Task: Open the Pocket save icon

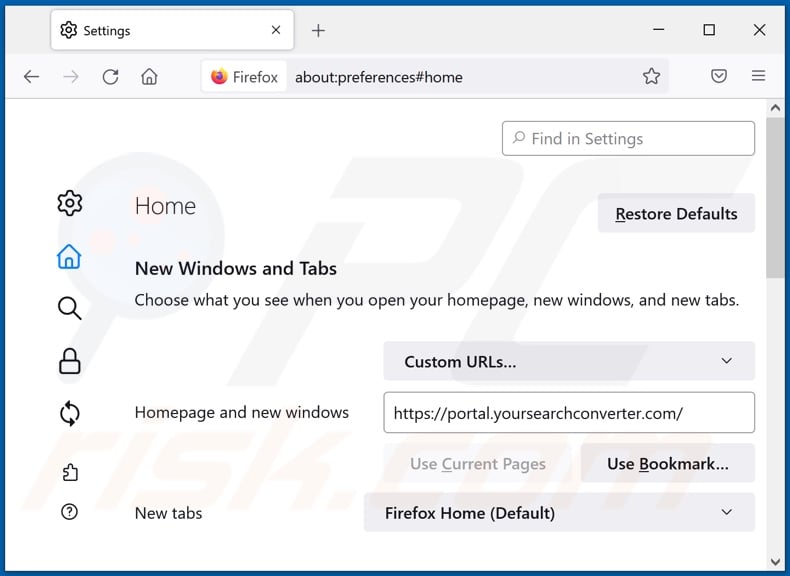Action: pos(718,76)
